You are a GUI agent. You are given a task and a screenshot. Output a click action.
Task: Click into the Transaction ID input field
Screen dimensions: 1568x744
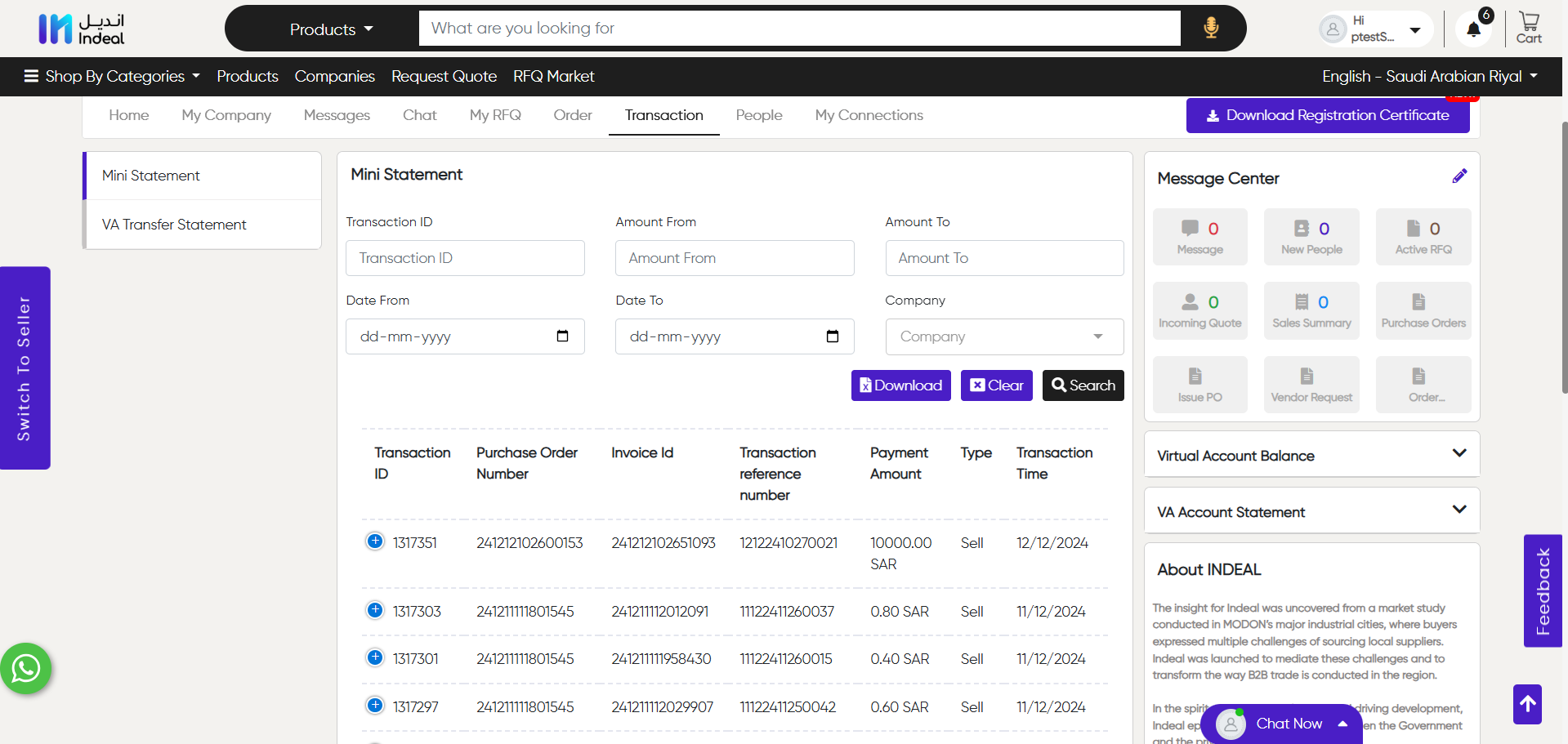pyautogui.click(x=465, y=258)
